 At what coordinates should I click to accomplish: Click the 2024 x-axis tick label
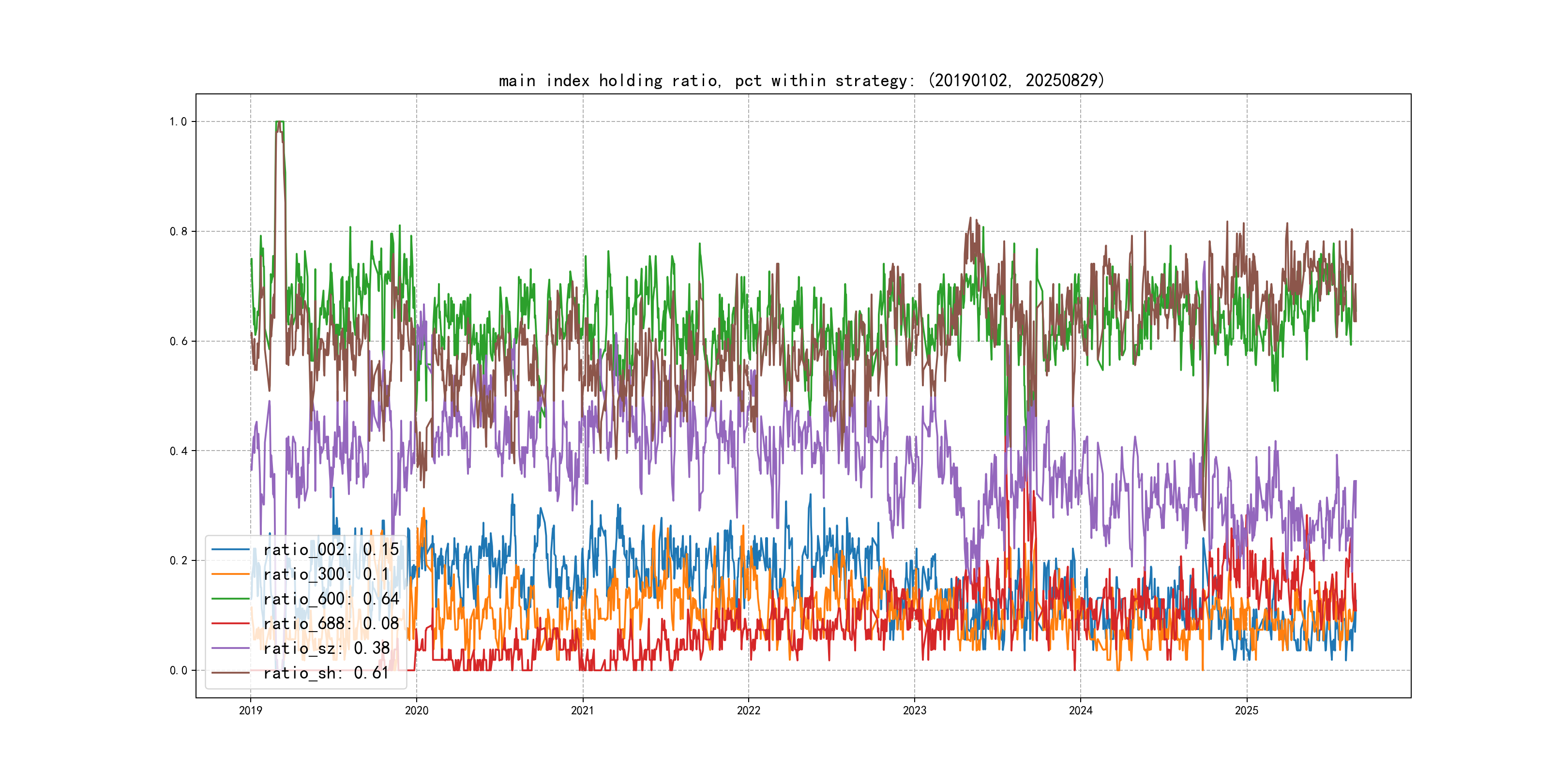(1081, 710)
